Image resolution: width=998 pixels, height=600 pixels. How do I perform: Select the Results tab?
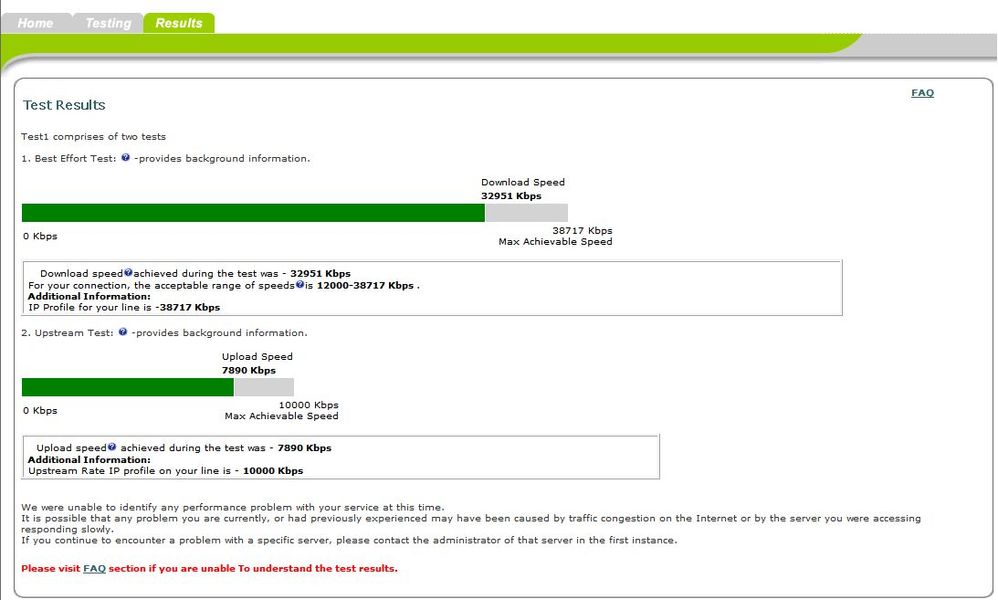pos(179,23)
